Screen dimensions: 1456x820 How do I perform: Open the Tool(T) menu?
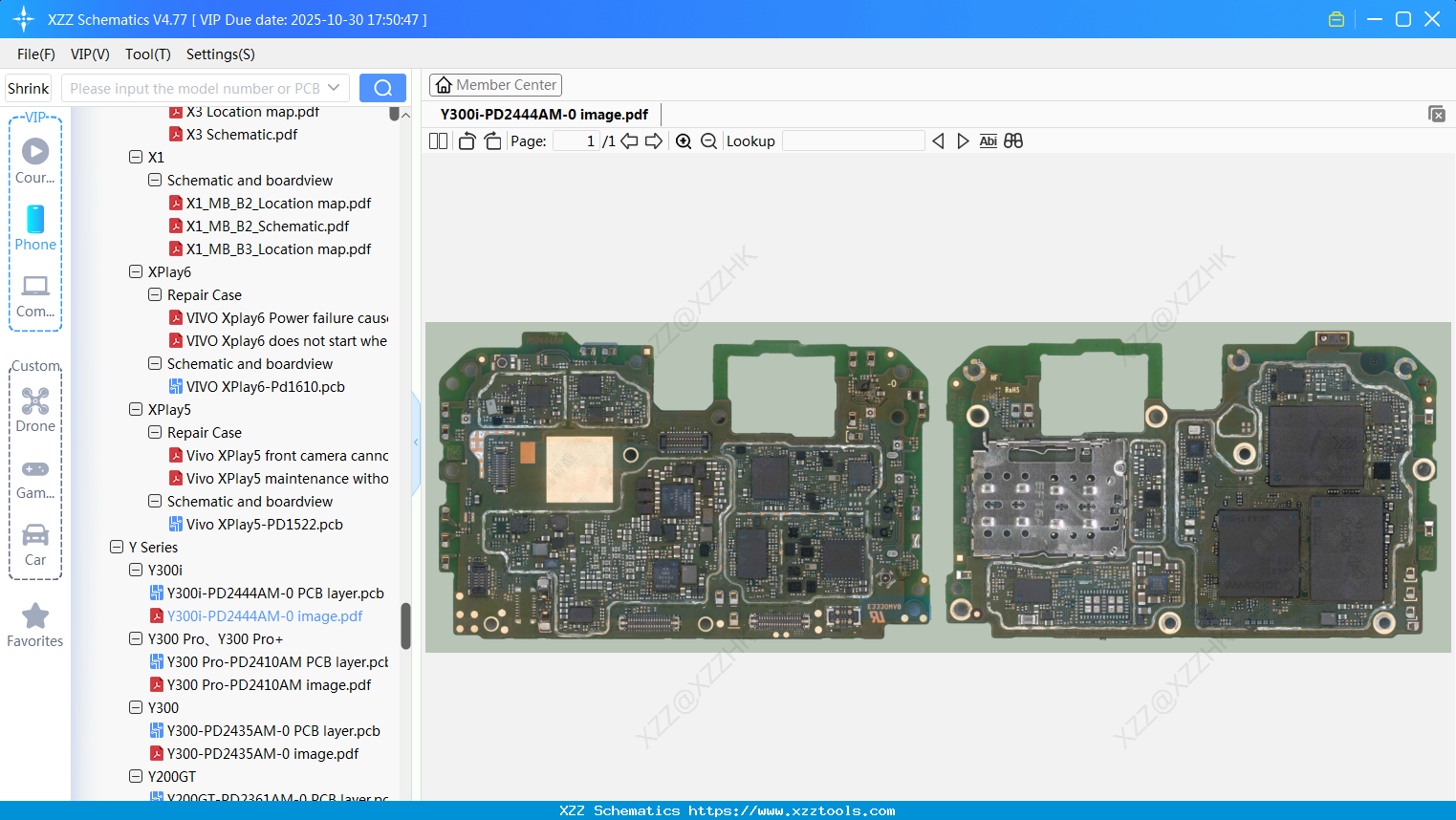click(147, 54)
